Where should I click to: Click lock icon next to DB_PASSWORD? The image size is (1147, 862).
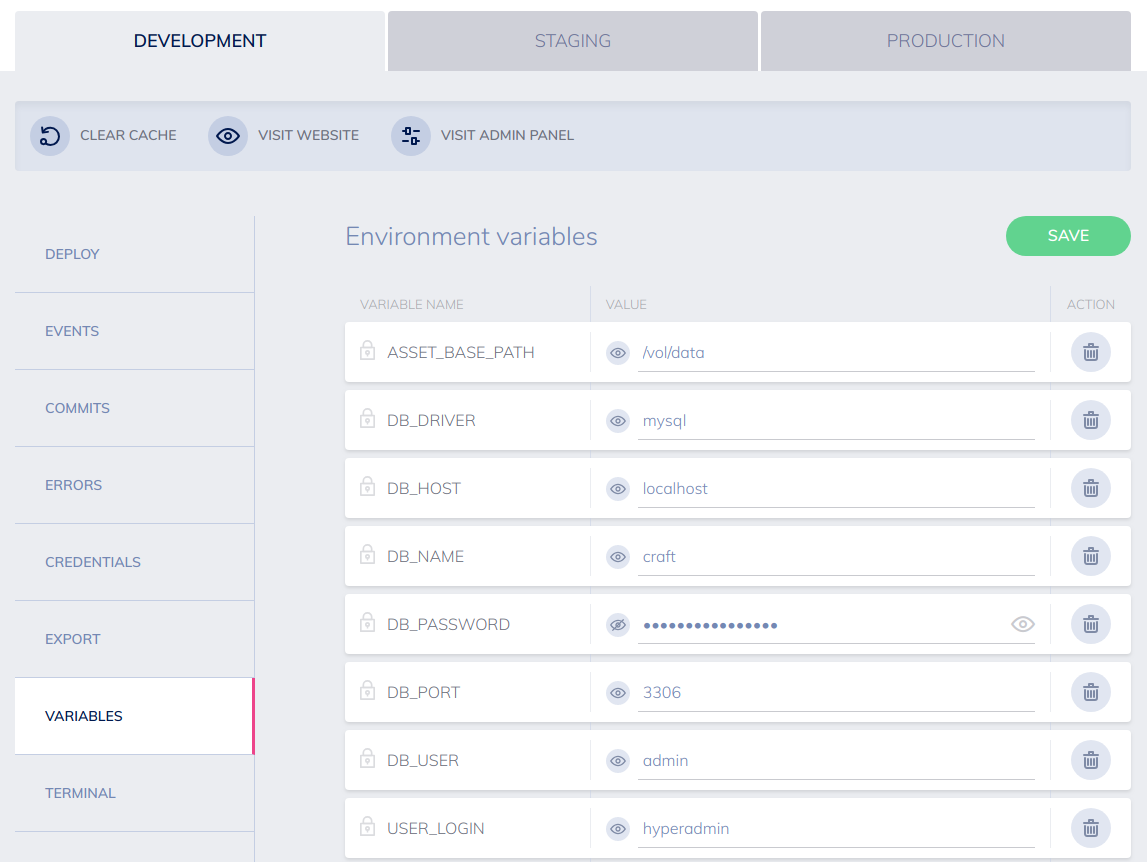pos(367,623)
